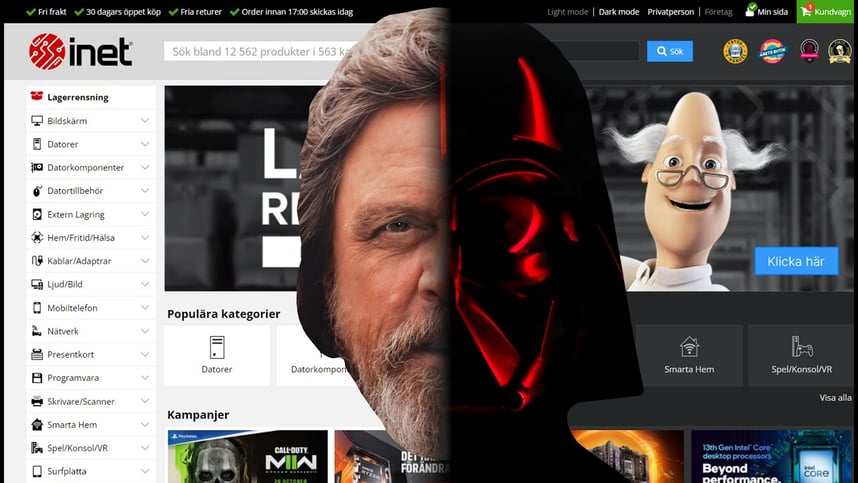858x483 pixels.
Task: Click the Presentkort gift card icon
Action: (37, 354)
